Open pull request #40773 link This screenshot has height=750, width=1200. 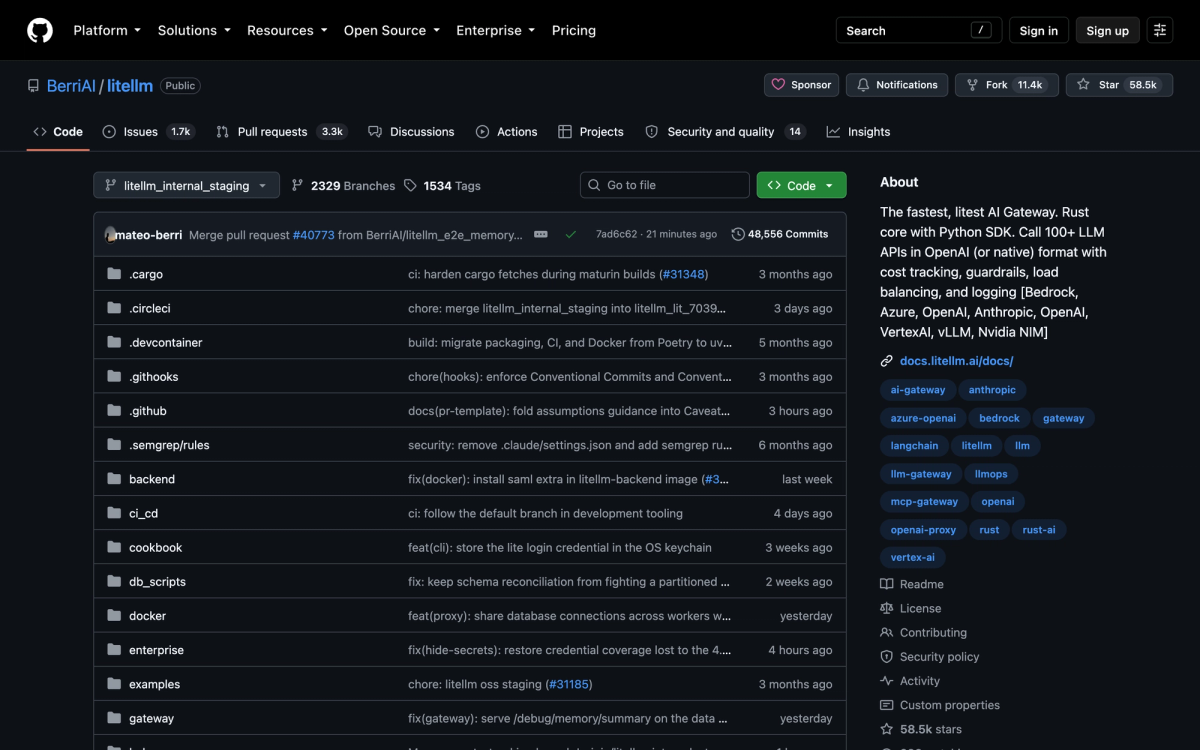tap(313, 234)
